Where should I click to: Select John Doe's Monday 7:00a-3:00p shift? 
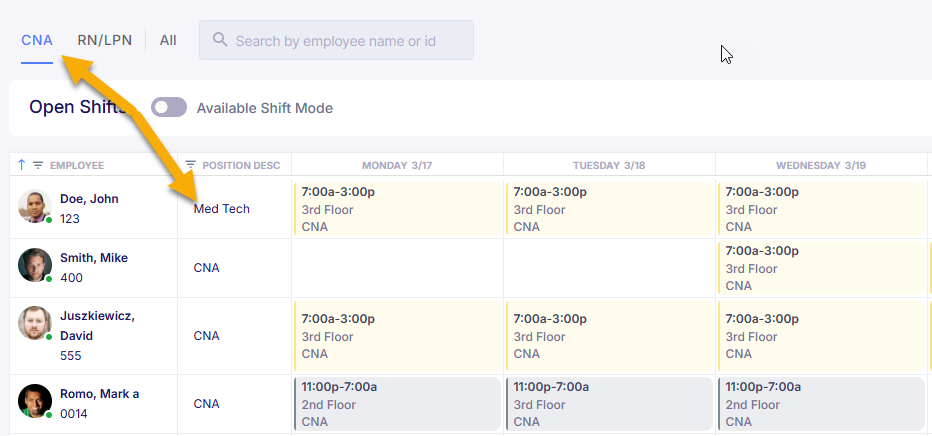pyautogui.click(x=398, y=209)
